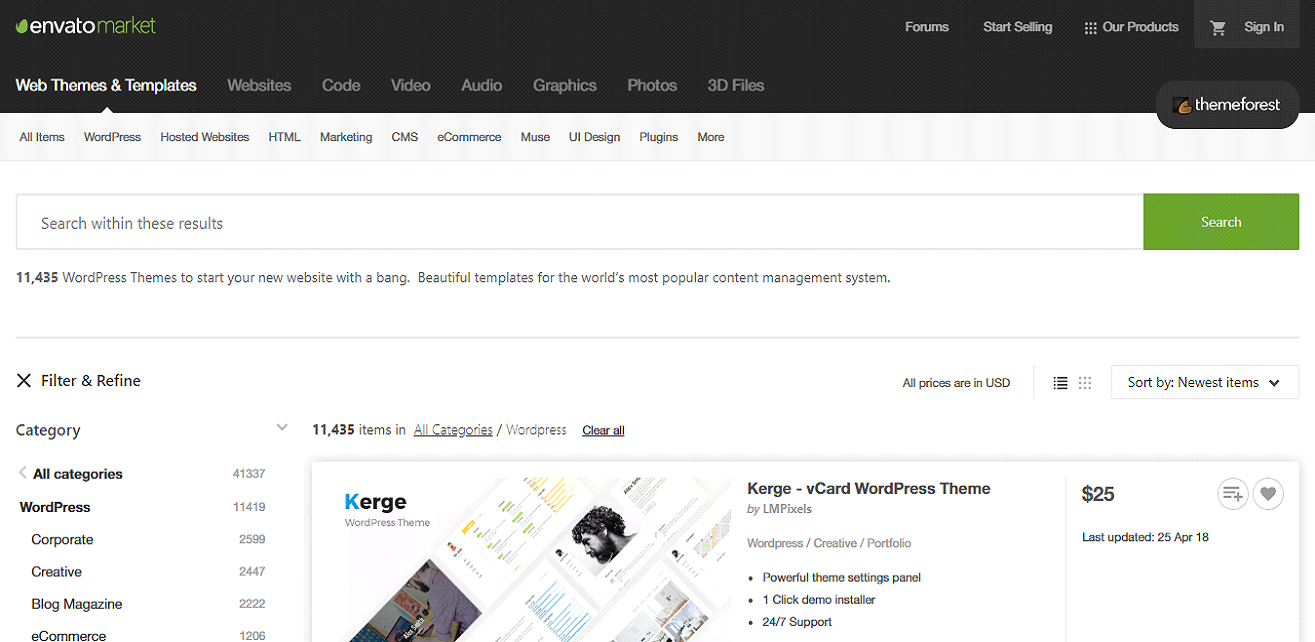This screenshot has height=642, width=1315.
Task: Select All categories in the sidebar
Action: coord(78,474)
